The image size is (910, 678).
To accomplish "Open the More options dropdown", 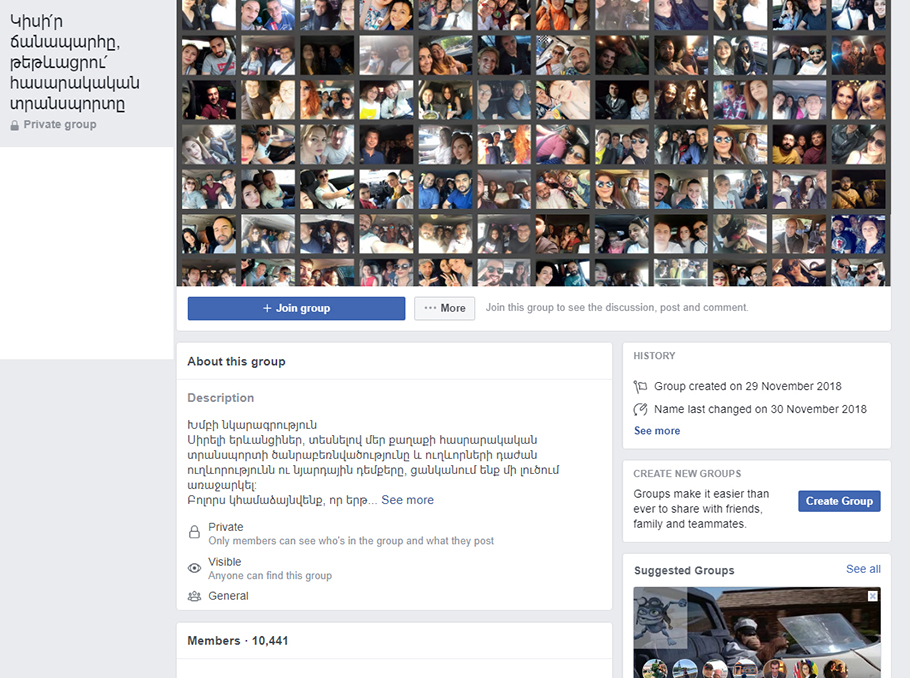I will (445, 308).
